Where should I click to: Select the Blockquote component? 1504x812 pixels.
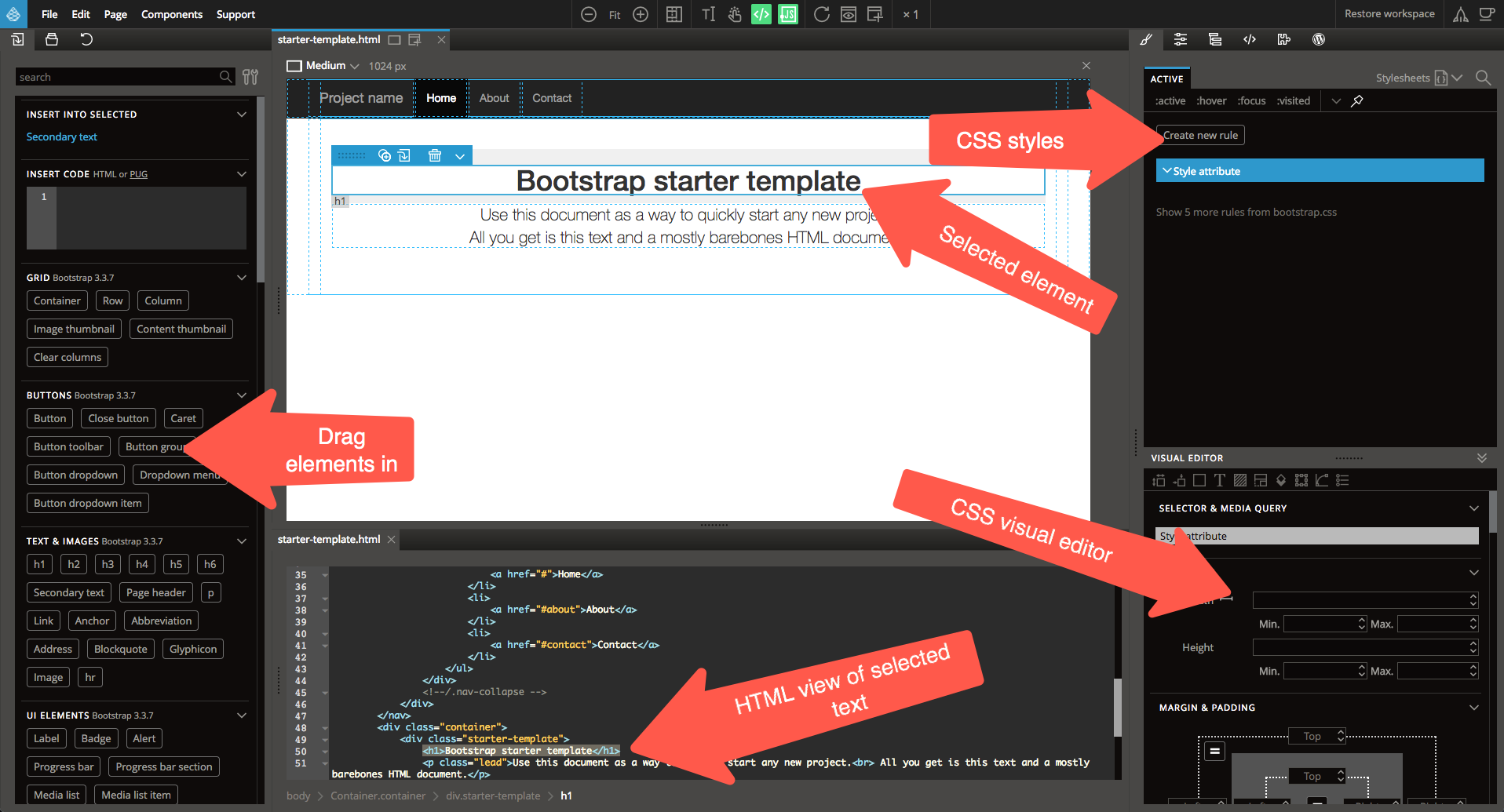(121, 649)
